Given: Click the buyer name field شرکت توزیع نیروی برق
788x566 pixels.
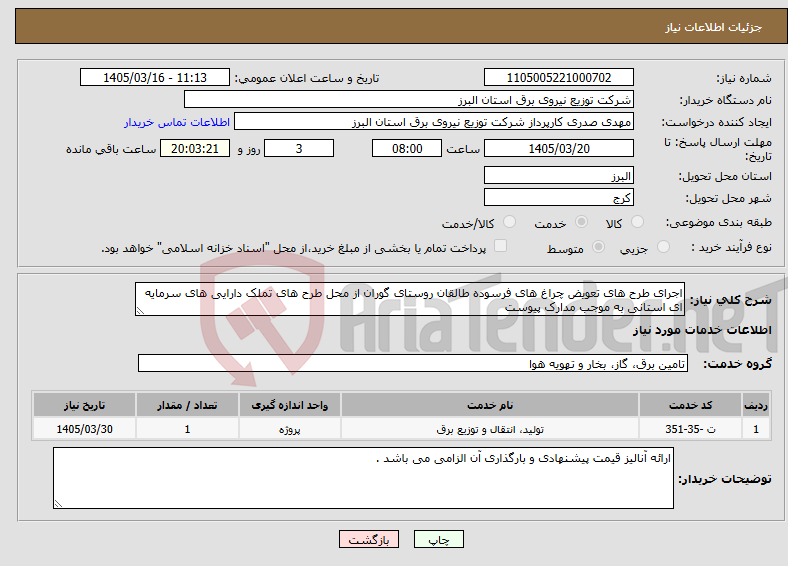Looking at the screenshot, I should pos(409,100).
